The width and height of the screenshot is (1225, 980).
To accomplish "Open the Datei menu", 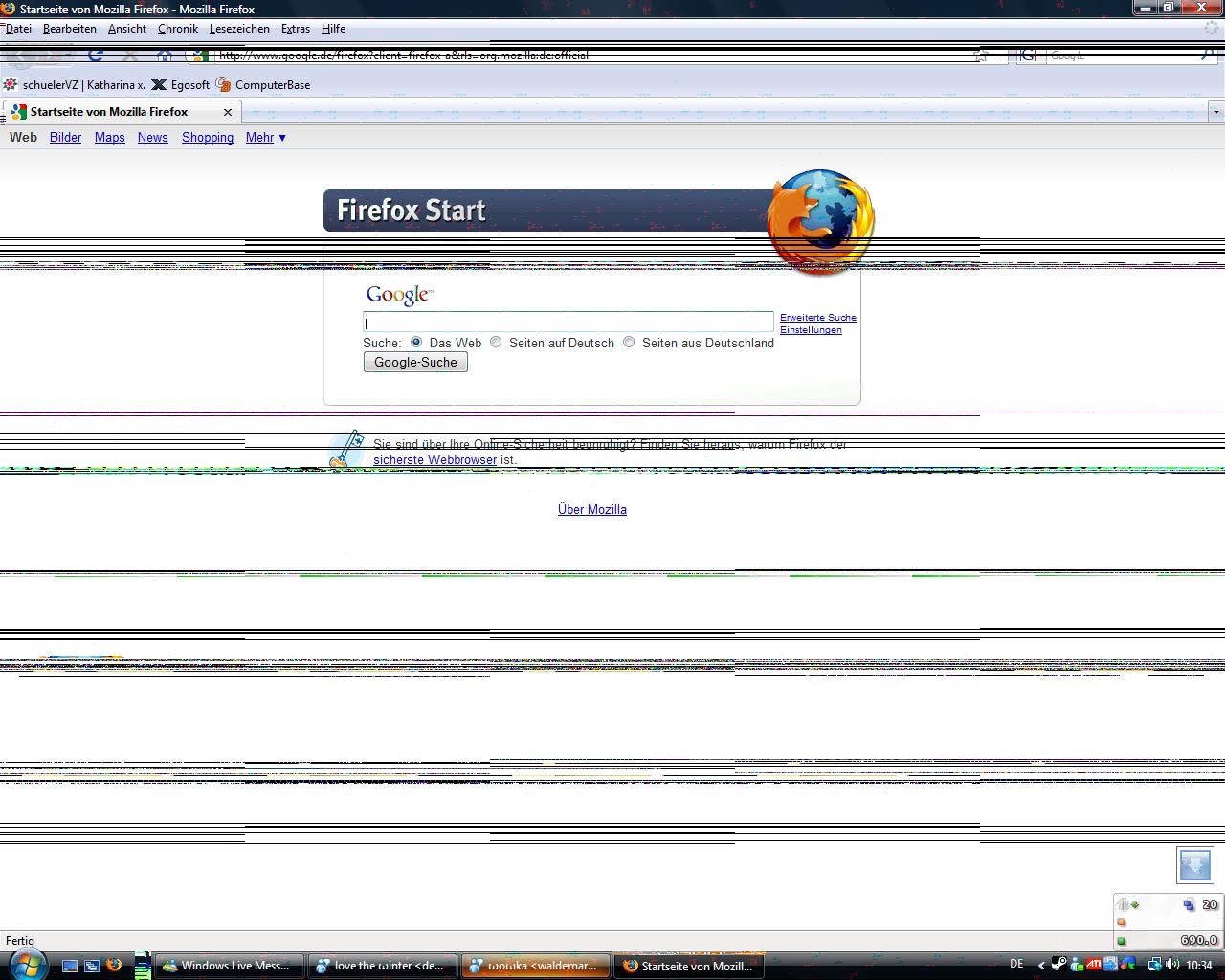I will click(x=18, y=29).
